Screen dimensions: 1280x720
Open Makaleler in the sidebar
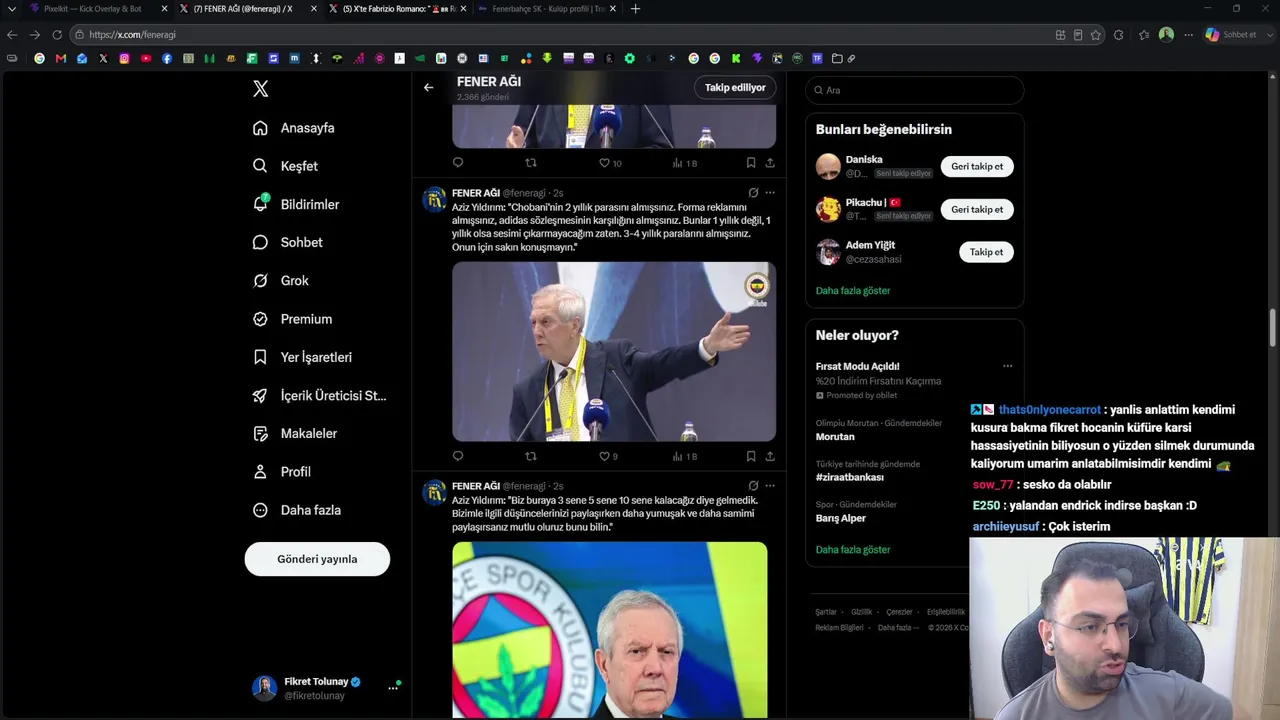click(x=295, y=434)
